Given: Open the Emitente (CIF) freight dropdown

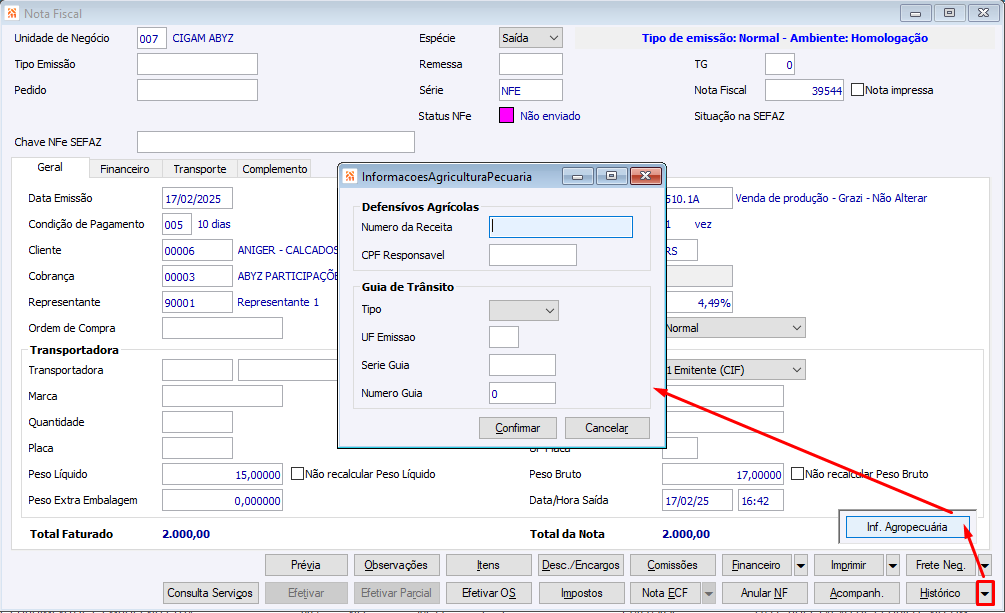Looking at the screenshot, I should pos(735,370).
